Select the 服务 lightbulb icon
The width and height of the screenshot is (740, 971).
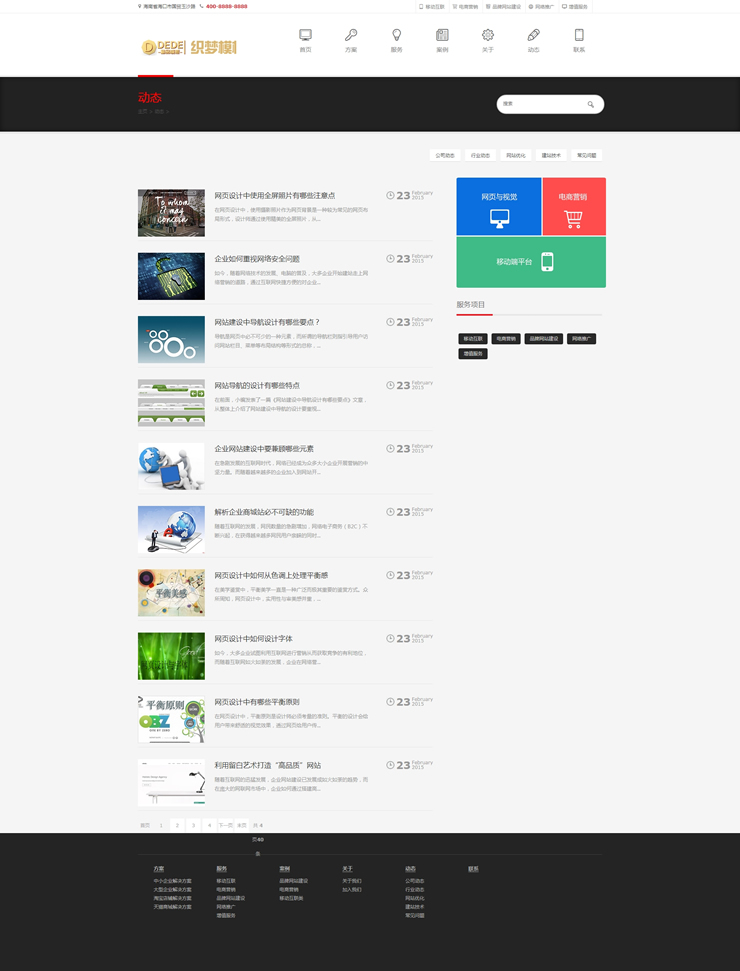(x=397, y=36)
